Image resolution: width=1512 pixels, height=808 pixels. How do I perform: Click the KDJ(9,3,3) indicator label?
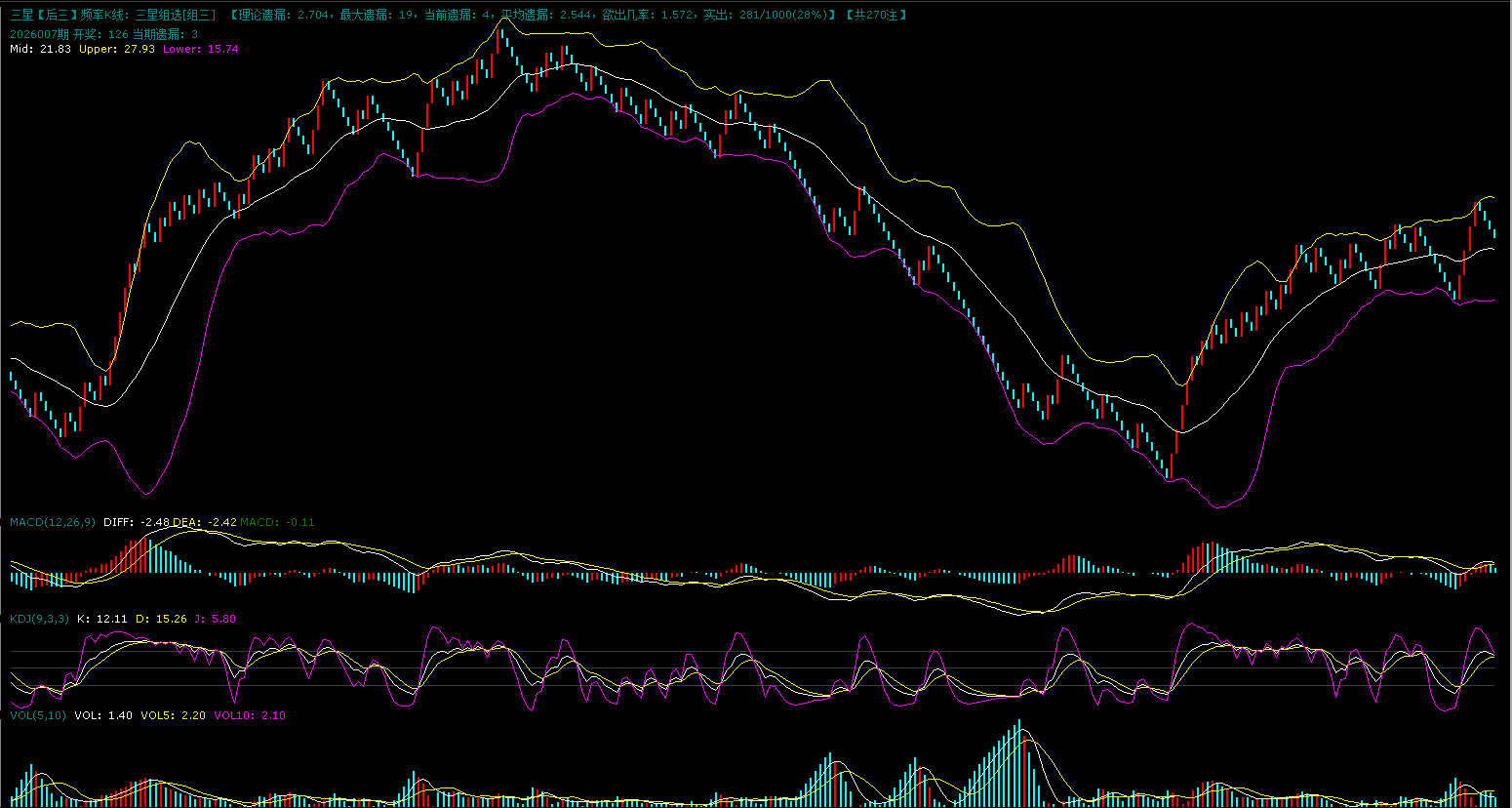point(39,619)
